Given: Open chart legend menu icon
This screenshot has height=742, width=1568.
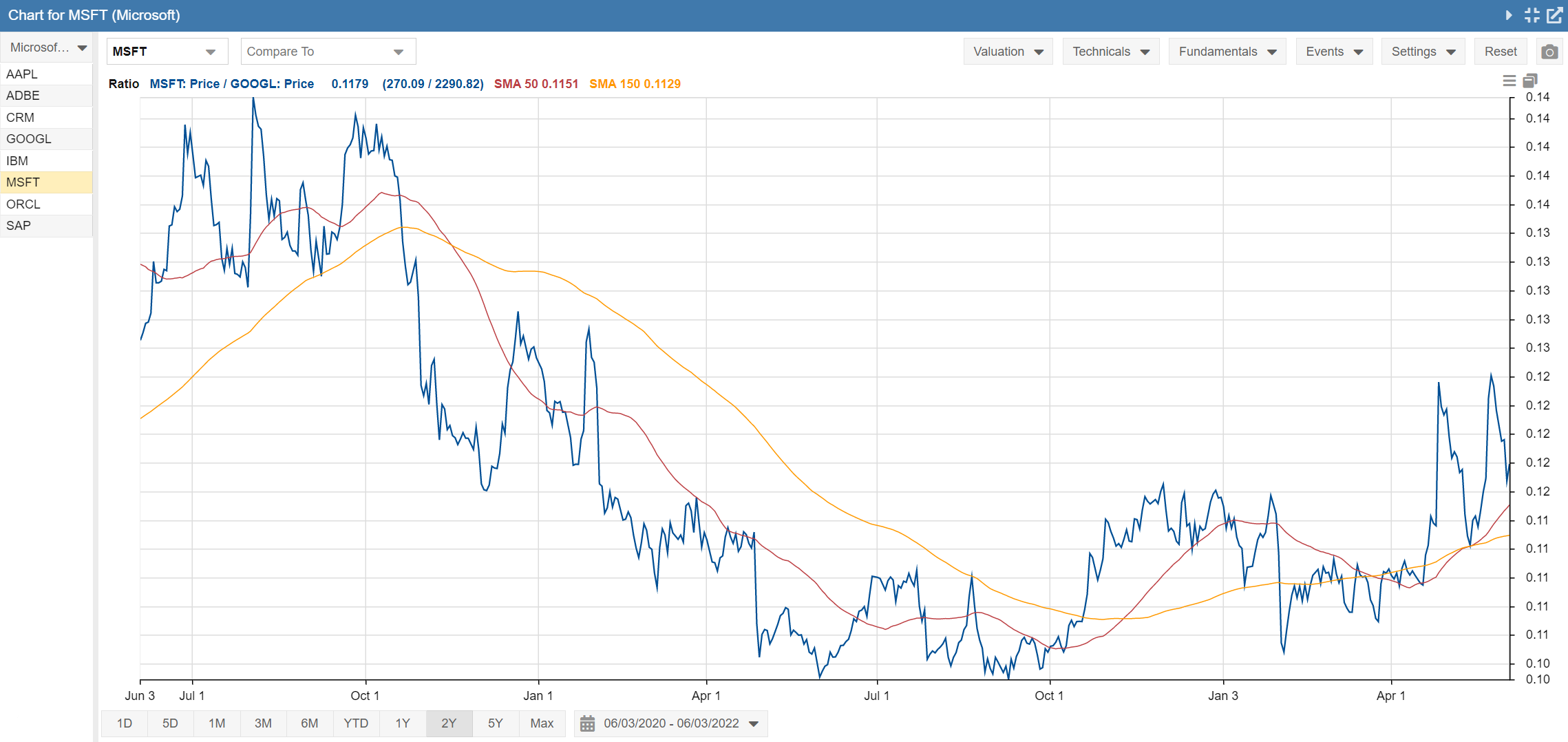Looking at the screenshot, I should click(1509, 81).
